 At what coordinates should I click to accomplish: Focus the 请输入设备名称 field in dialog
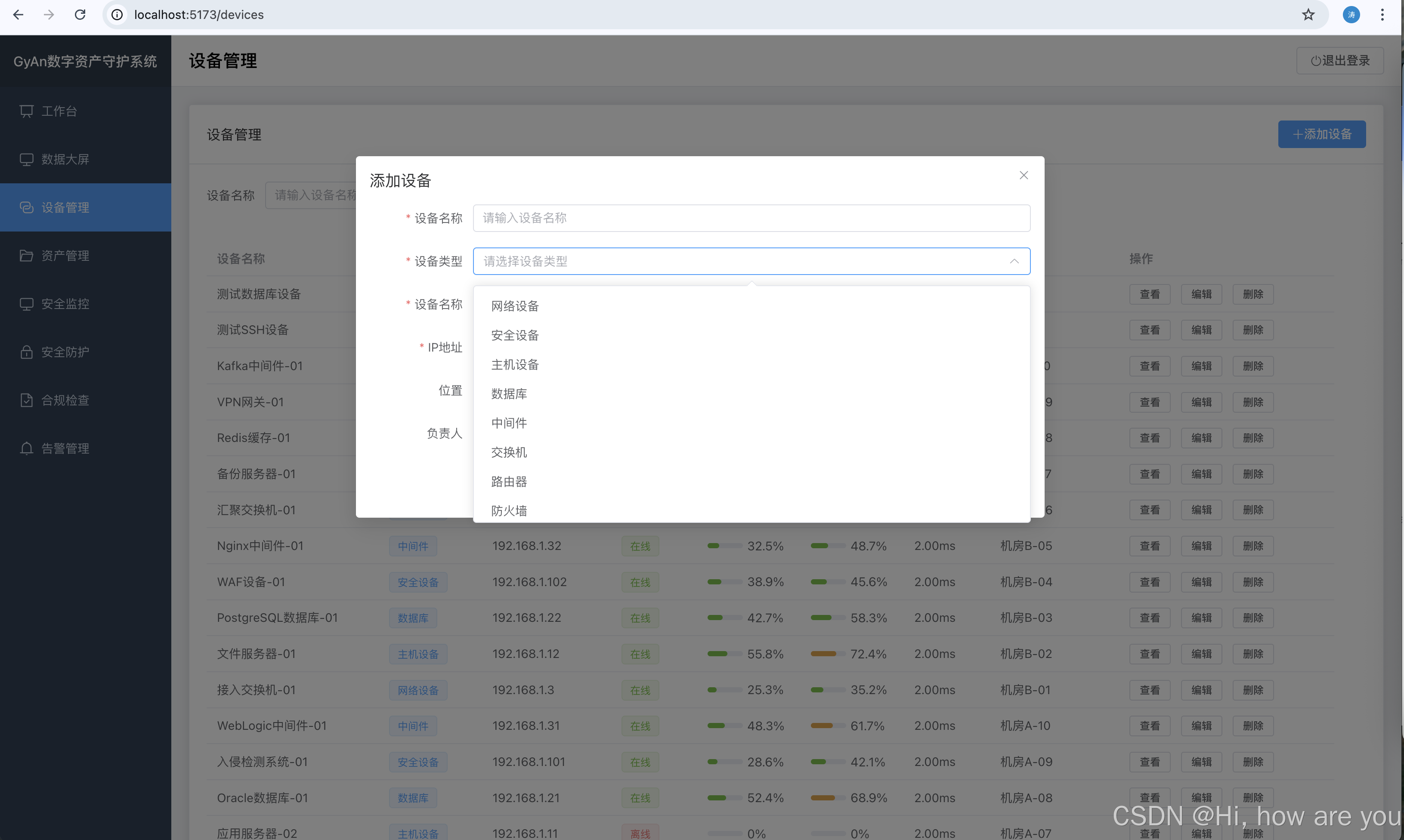coord(751,219)
